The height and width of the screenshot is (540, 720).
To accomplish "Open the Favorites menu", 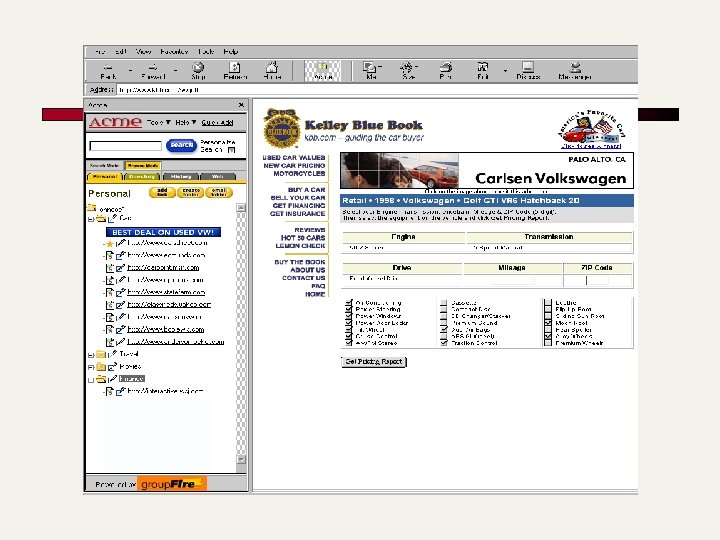I will pos(174,51).
